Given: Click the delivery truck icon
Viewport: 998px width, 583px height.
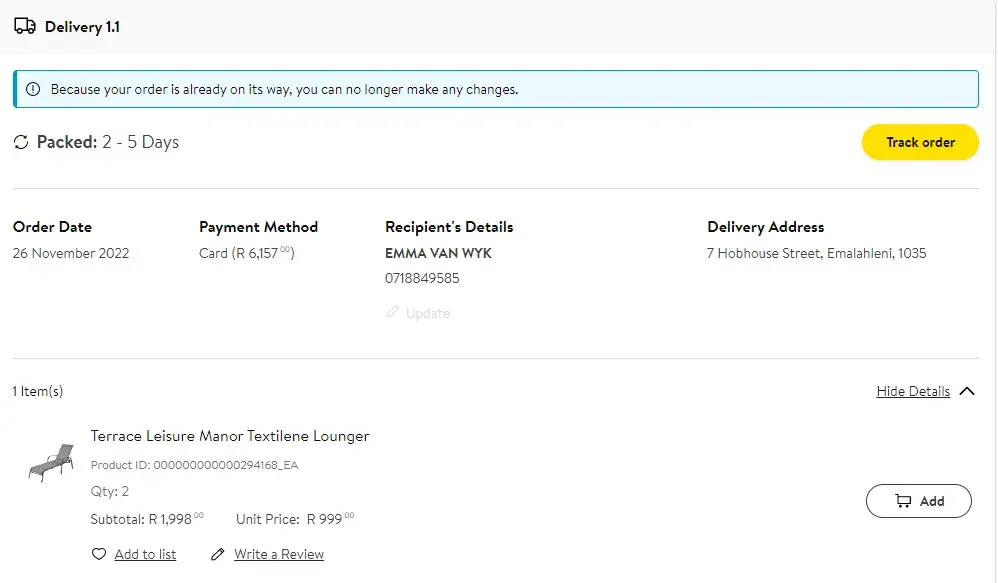Looking at the screenshot, I should [25, 27].
